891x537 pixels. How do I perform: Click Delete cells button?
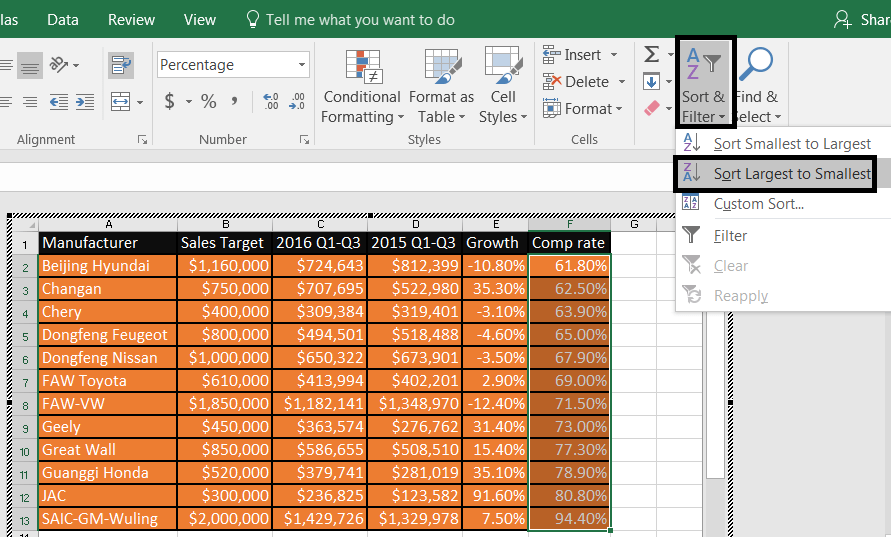[576, 82]
